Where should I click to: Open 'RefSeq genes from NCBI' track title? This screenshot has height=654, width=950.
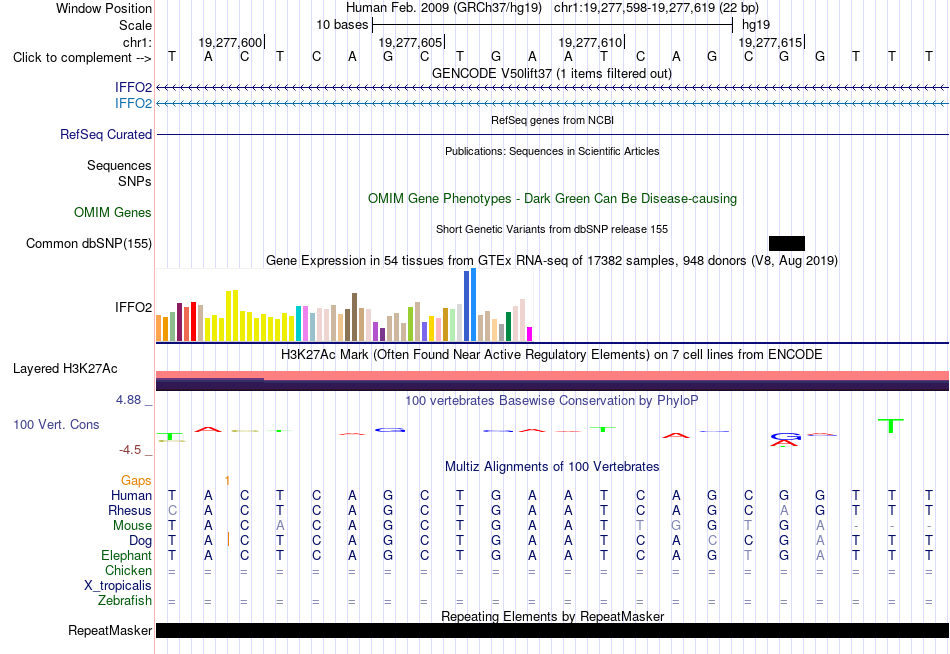point(553,120)
